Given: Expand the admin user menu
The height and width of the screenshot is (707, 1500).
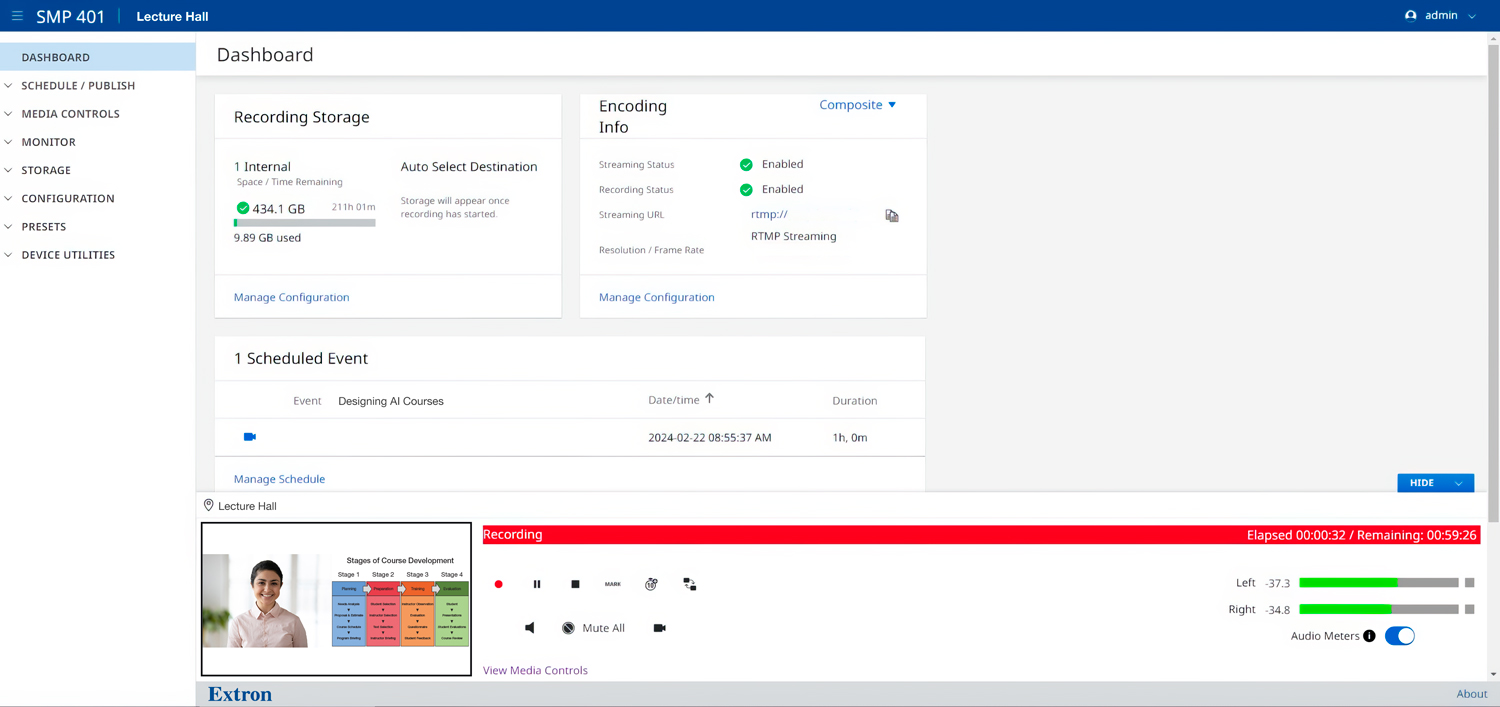Looking at the screenshot, I should coord(1440,16).
